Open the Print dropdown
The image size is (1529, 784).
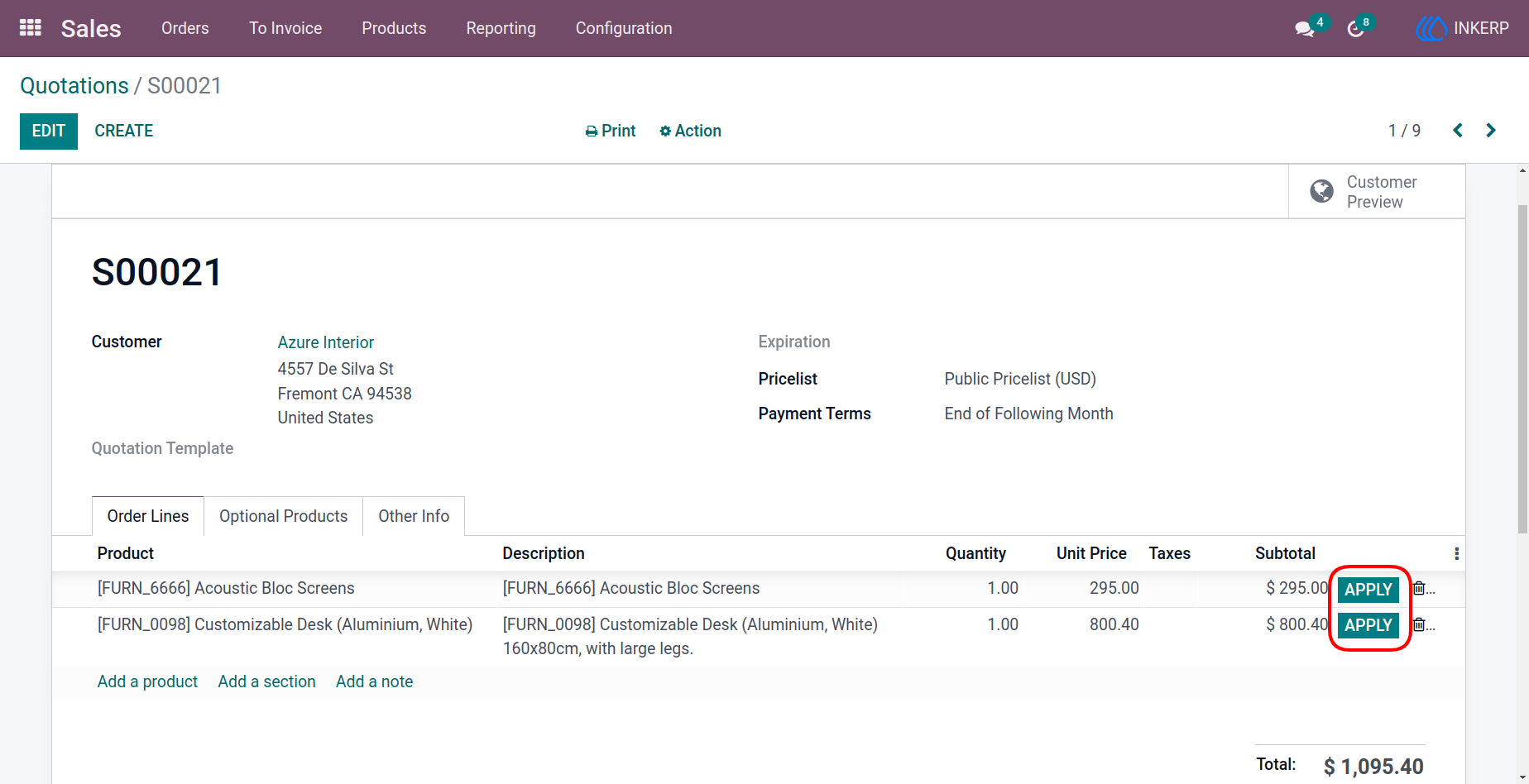[x=611, y=131]
